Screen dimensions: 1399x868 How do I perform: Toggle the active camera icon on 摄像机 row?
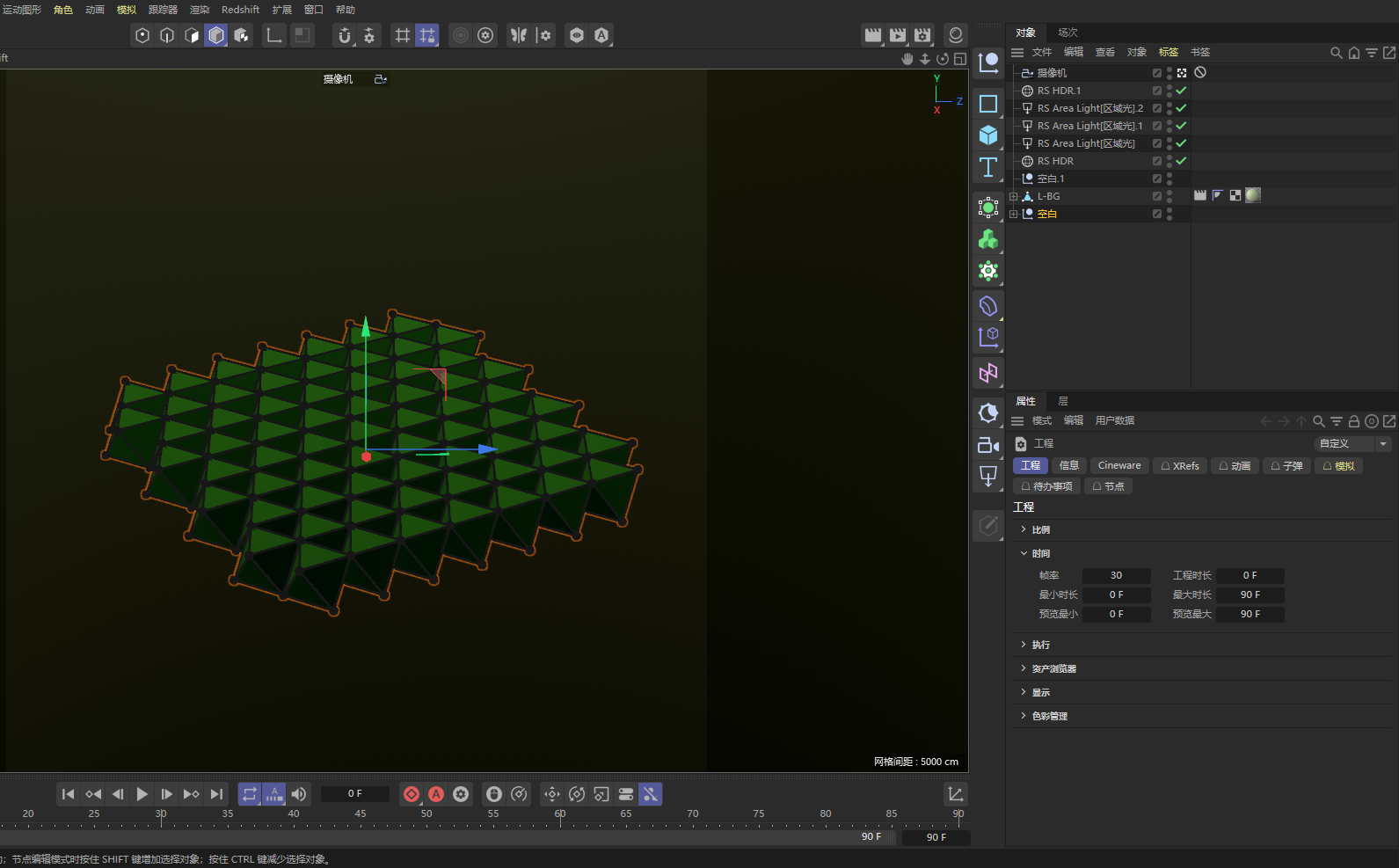[1182, 73]
